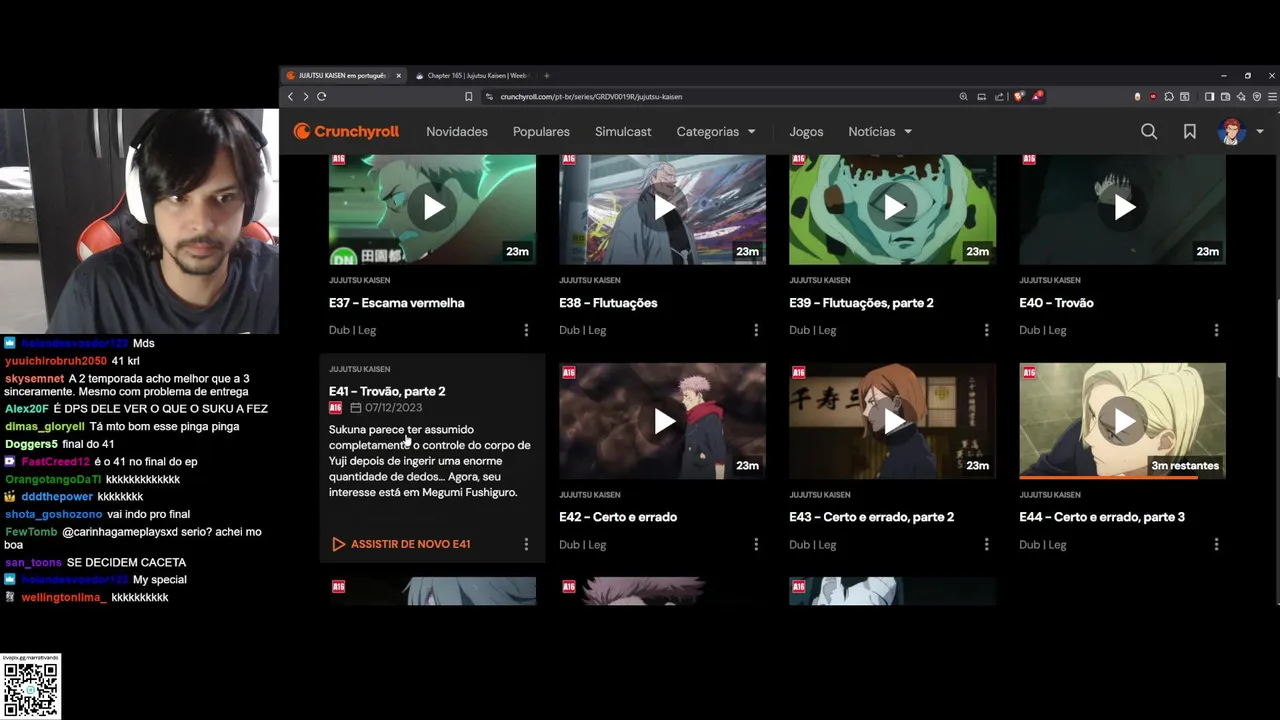The height and width of the screenshot is (720, 1280).
Task: Click the streamer webcam feed
Action: [x=139, y=221]
